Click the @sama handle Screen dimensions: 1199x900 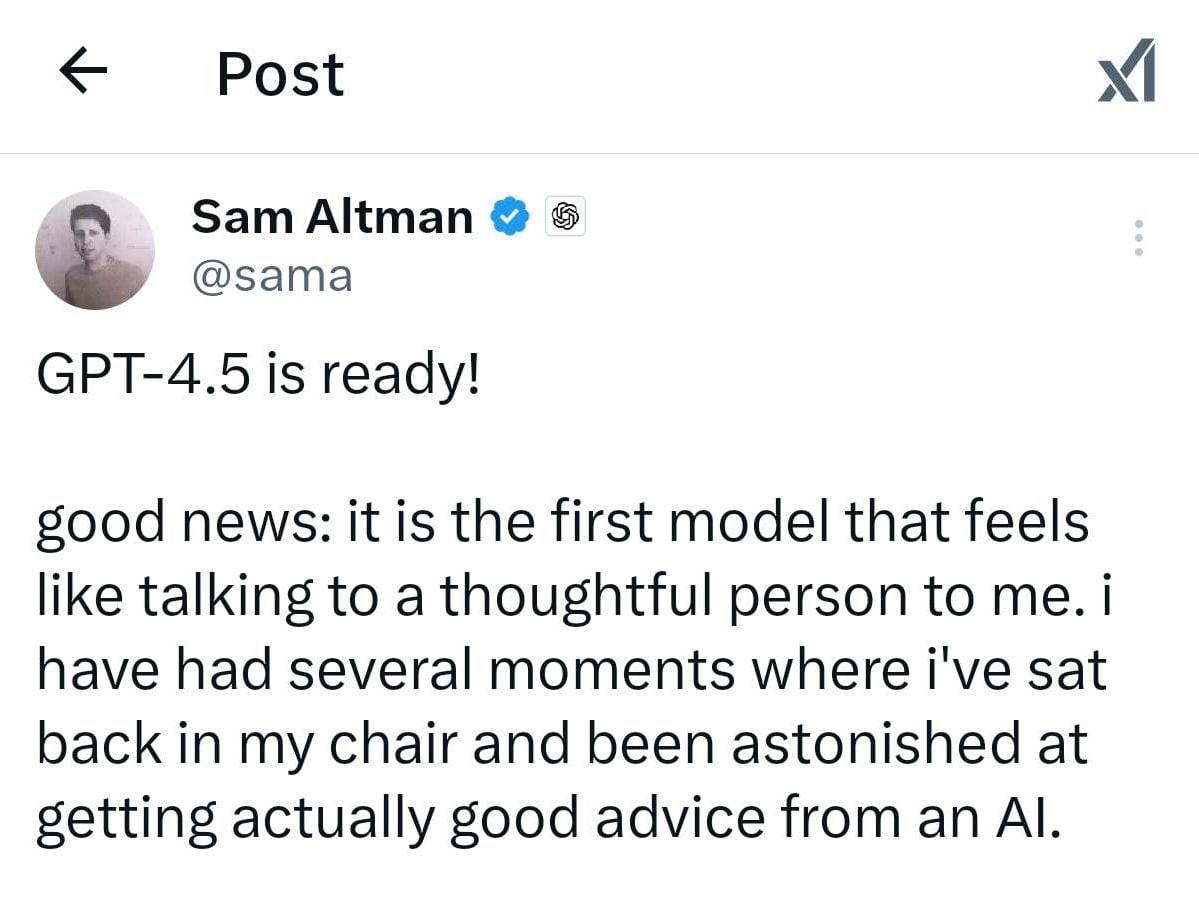pyautogui.click(x=271, y=275)
